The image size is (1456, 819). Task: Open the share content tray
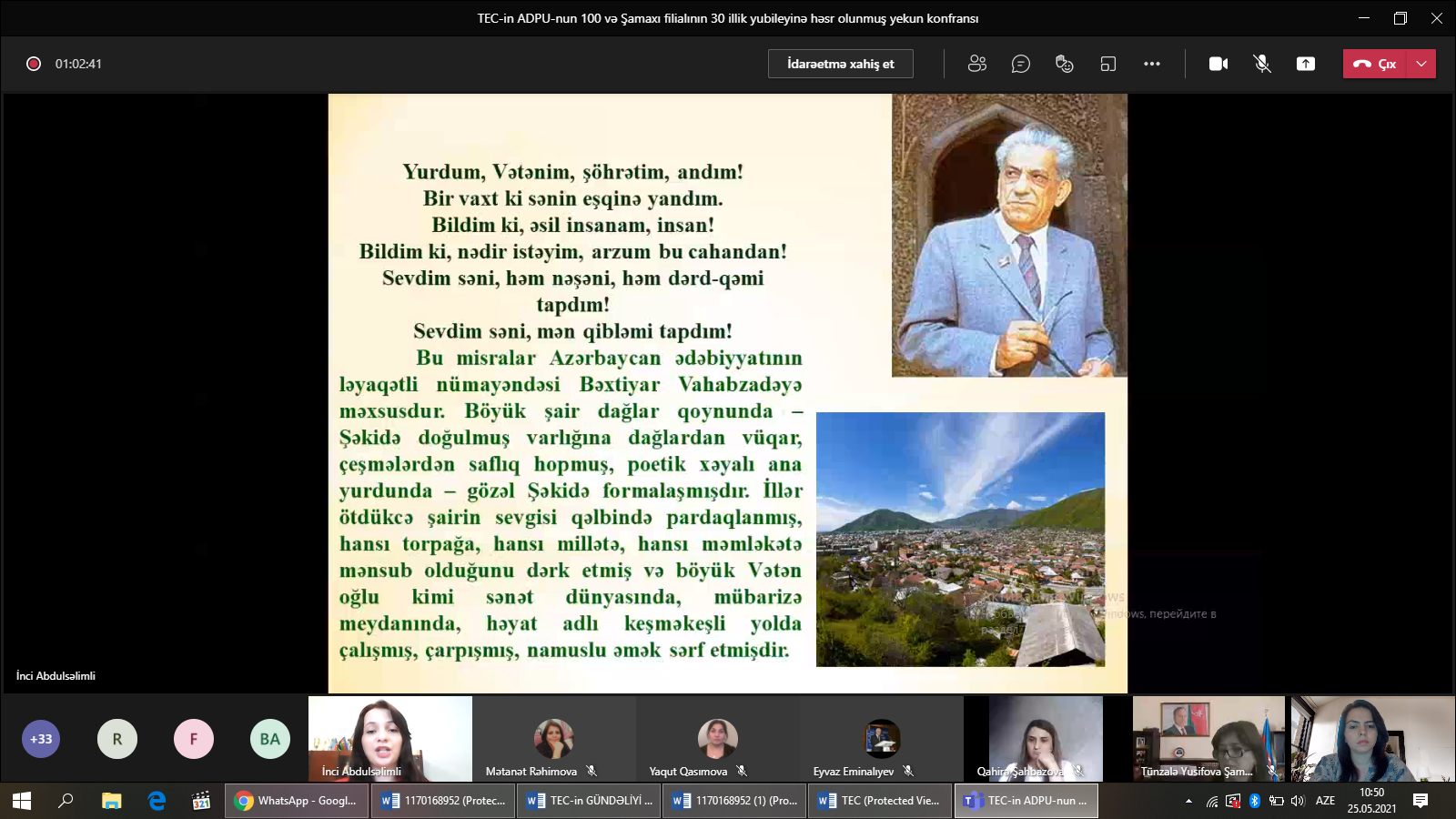pos(1306,64)
